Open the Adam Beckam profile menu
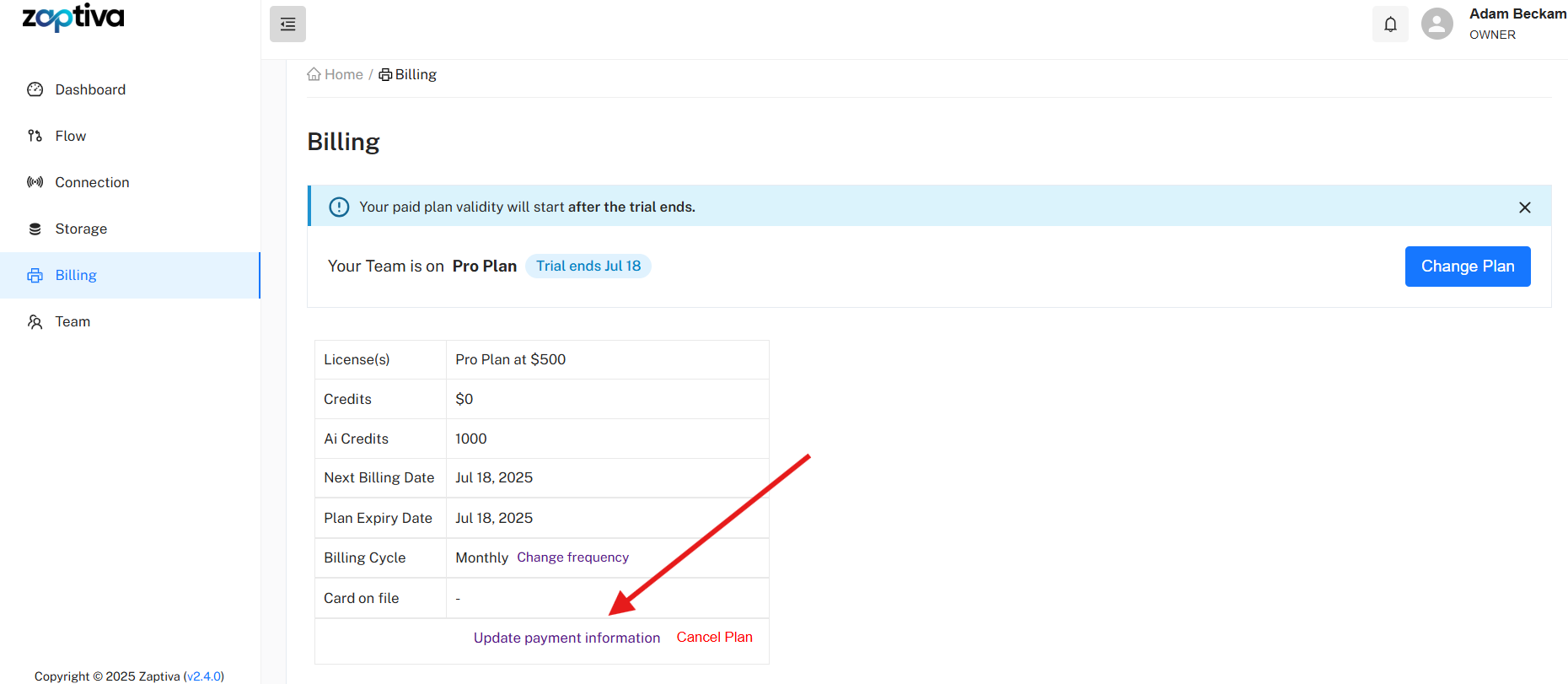The image size is (1568, 684). [1517, 14]
